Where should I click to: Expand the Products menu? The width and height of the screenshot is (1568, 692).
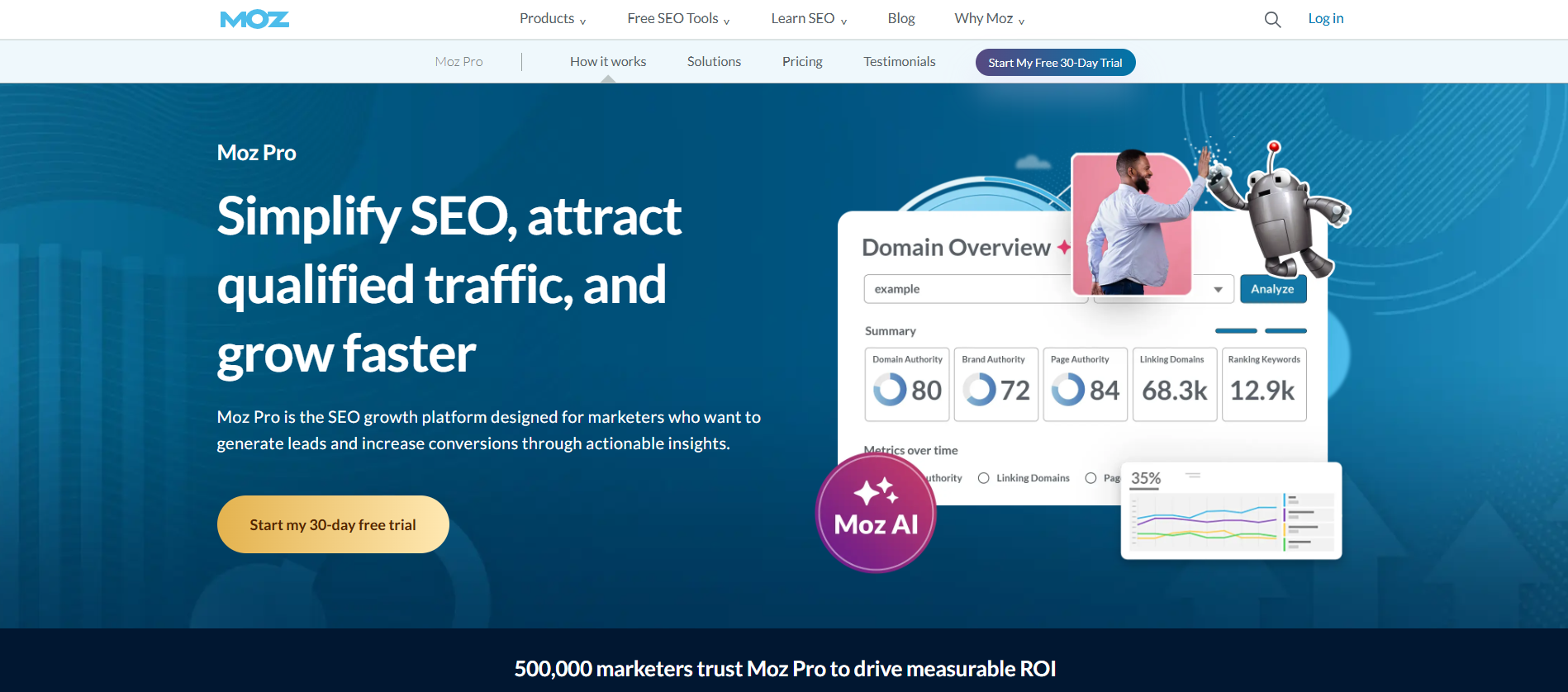553,19
